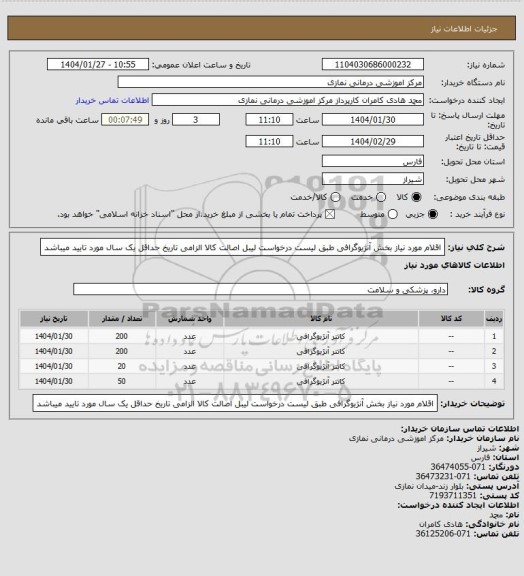Open buyer contact info link اطلاعات تماس خریدار
524x576 pixels.
pos(112,100)
